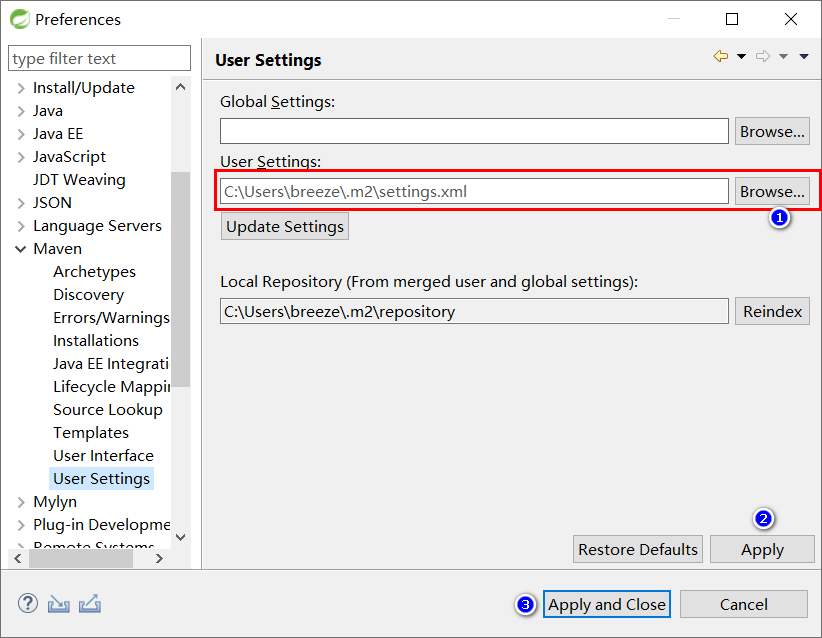The width and height of the screenshot is (822, 638).
Task: Select Errors/Warnings under Maven
Action: 111,318
